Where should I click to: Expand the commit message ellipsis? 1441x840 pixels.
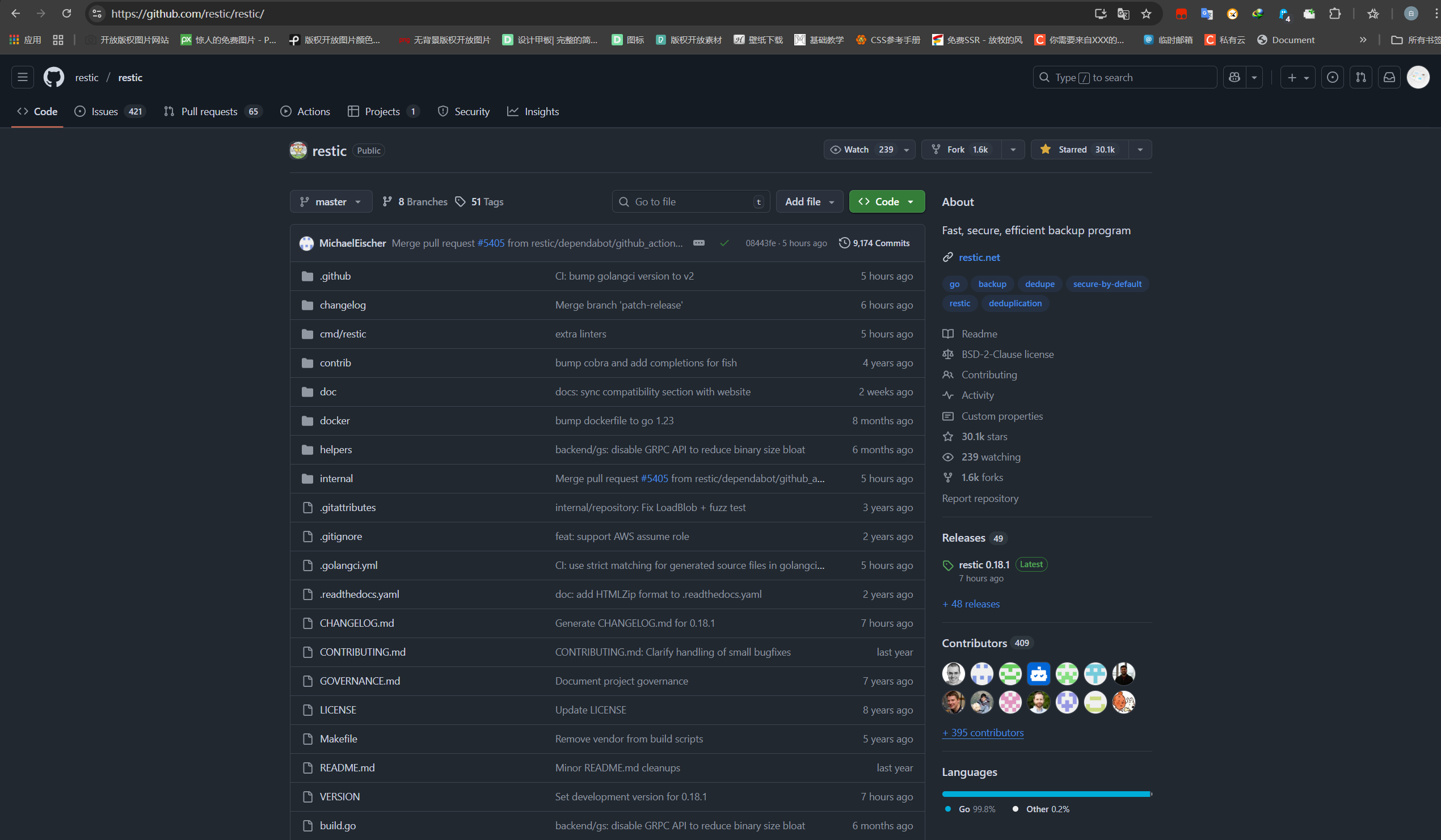[x=699, y=243]
